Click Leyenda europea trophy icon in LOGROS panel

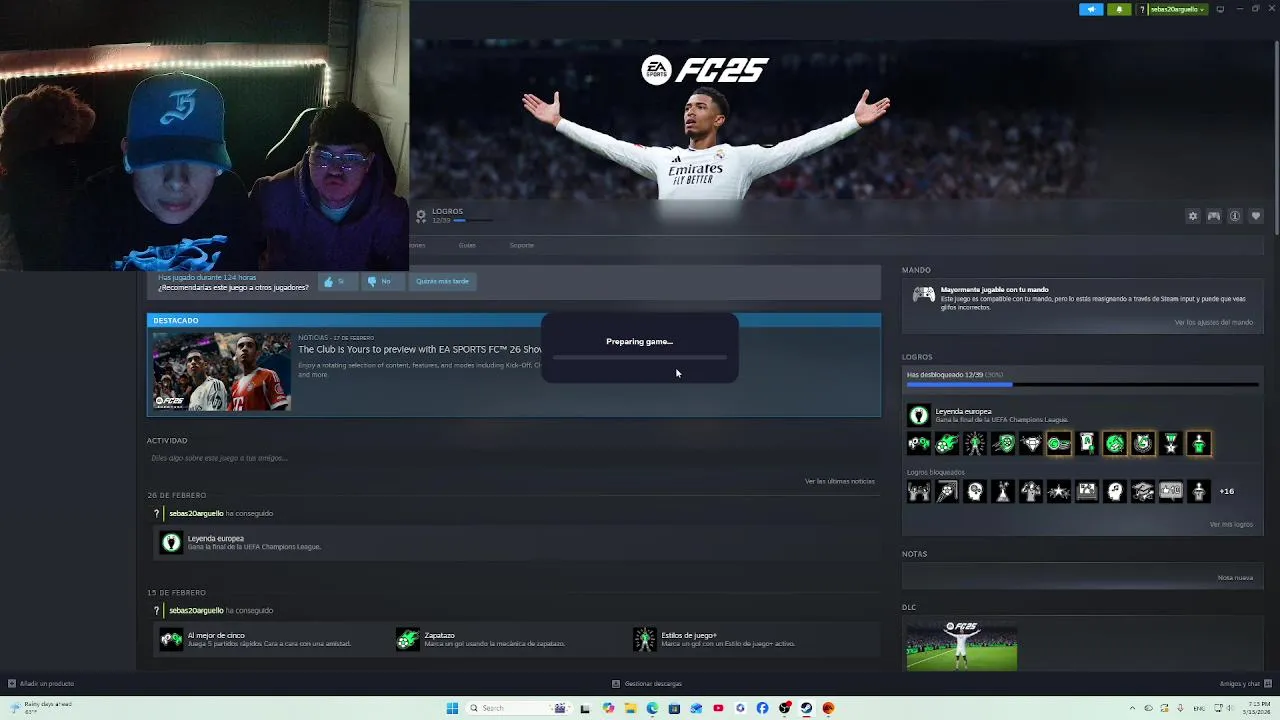click(918, 416)
